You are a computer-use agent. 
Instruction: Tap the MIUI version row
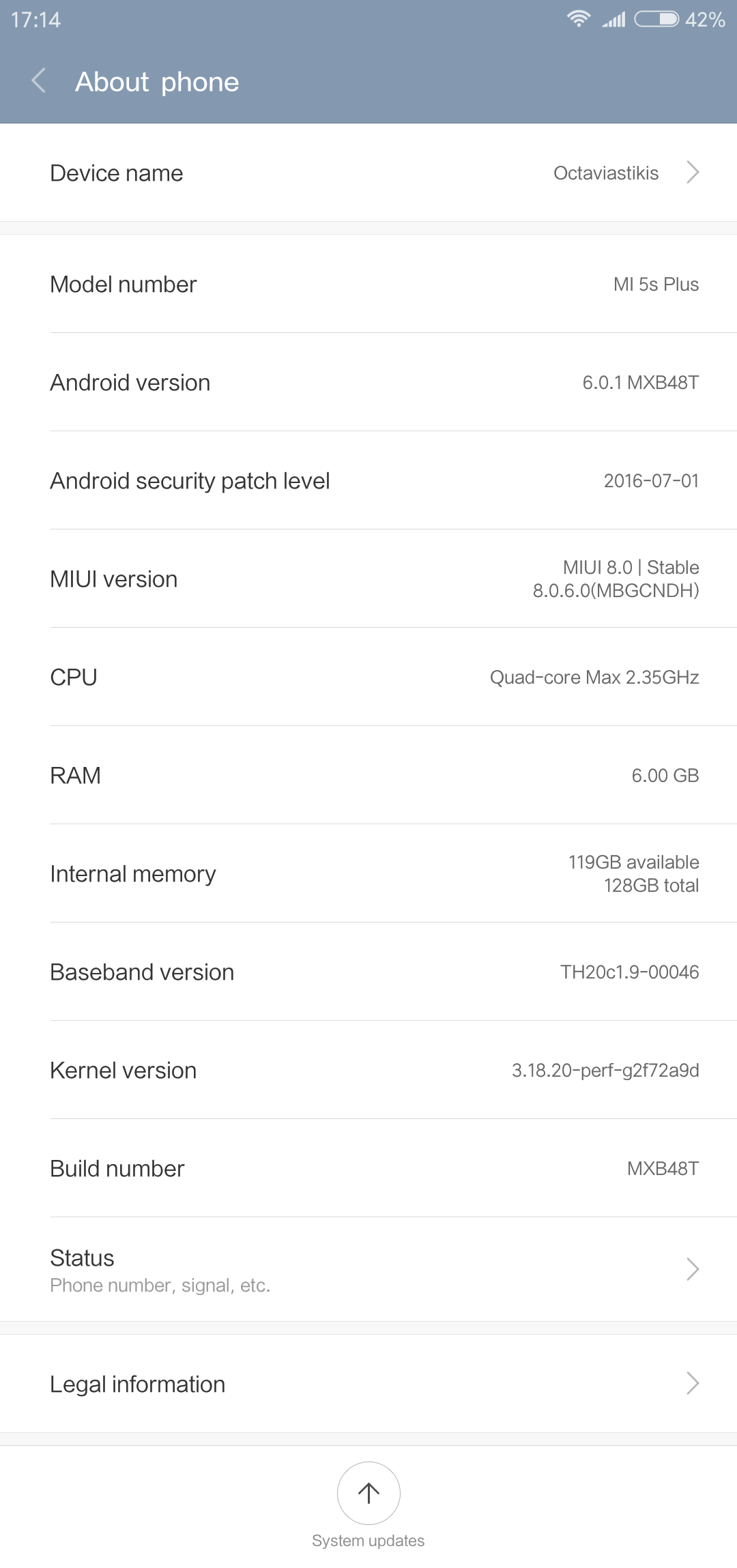(x=369, y=579)
